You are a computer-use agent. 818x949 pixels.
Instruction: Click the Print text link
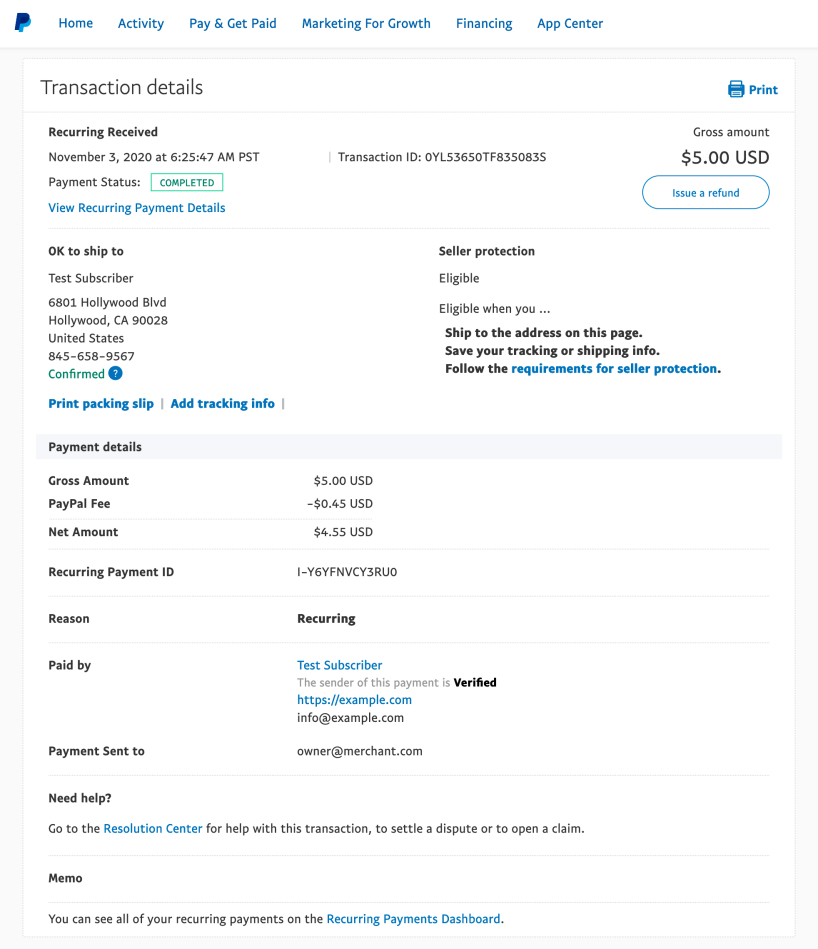click(x=763, y=90)
